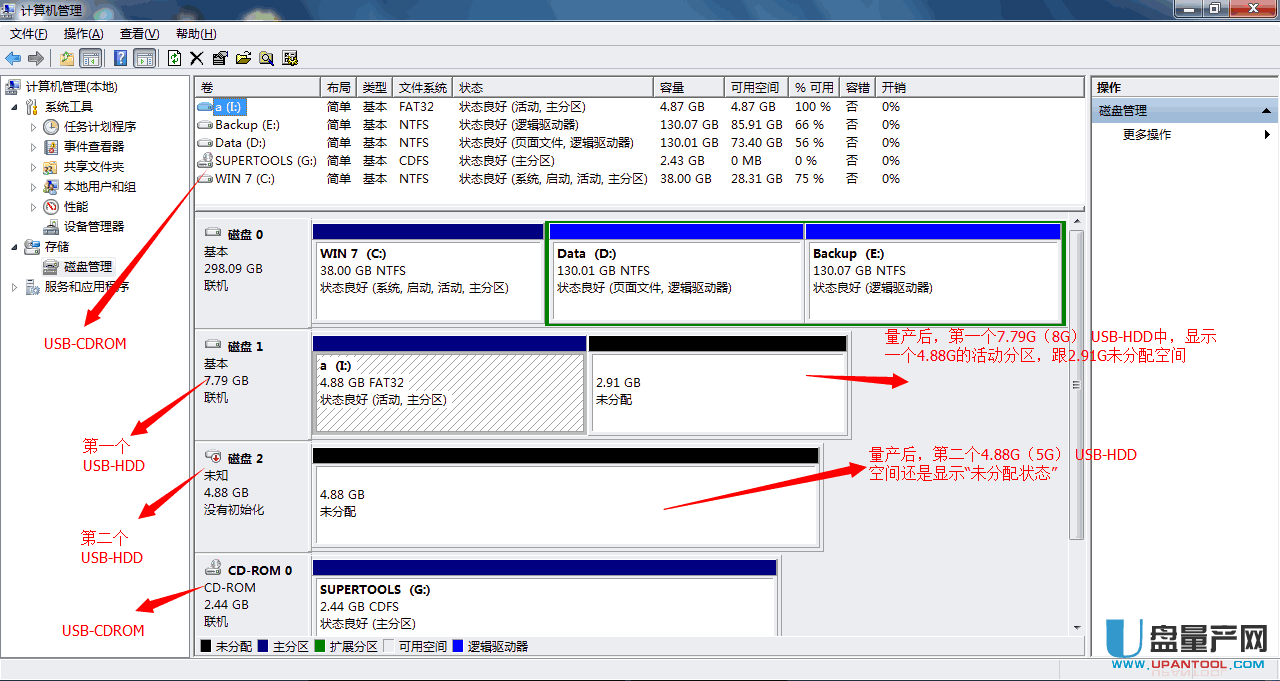Collapse the 系统工具 tree node
The height and width of the screenshot is (681, 1280).
[x=15, y=107]
